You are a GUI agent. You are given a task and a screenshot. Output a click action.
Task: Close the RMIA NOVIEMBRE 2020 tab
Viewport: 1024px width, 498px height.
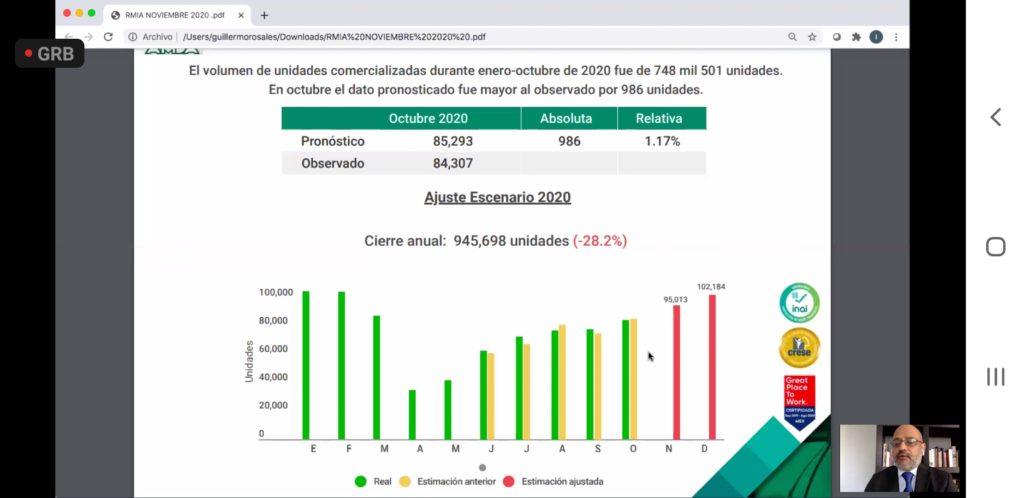coord(241,15)
